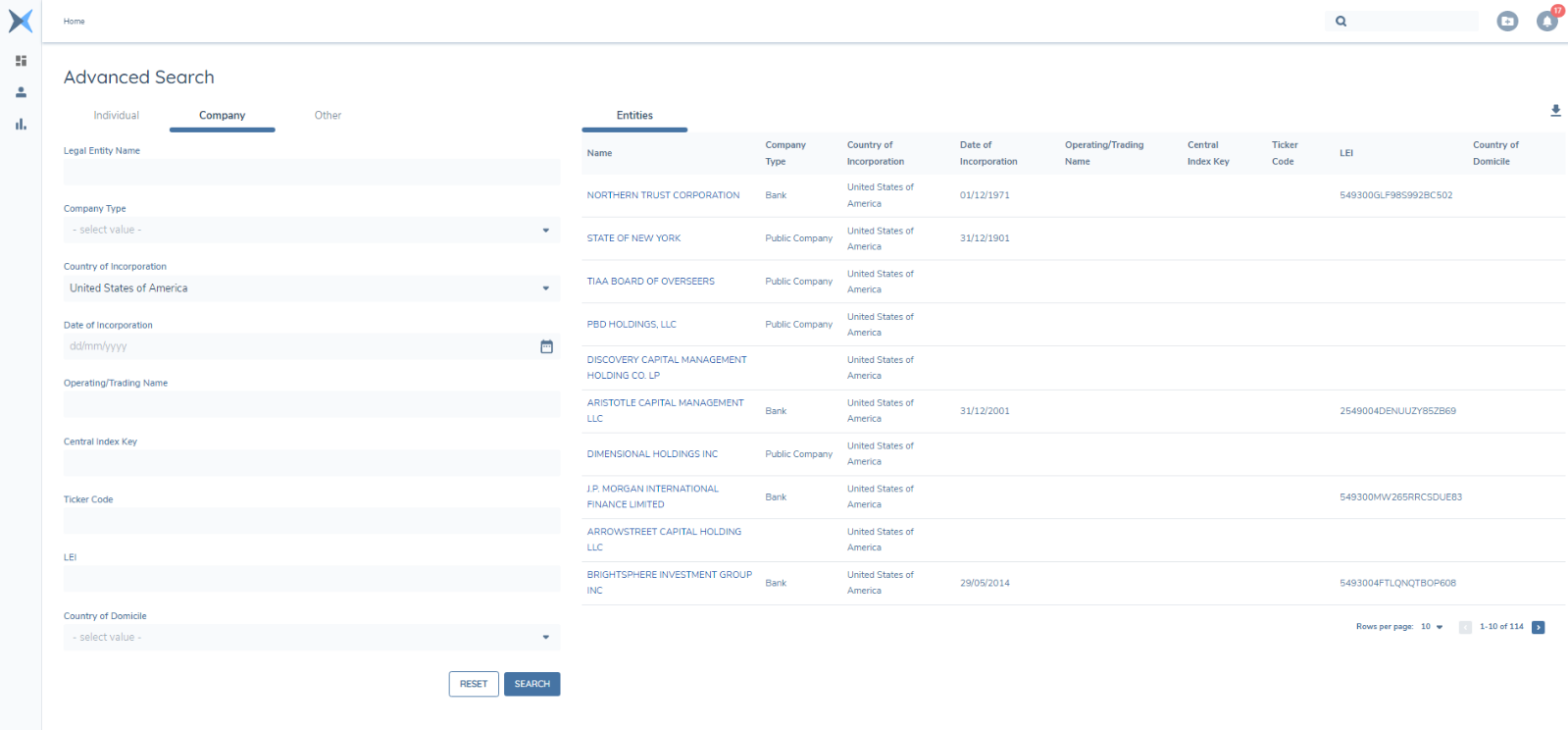This screenshot has height=730, width=1568.
Task: Open the Country of Incorporation dropdown
Action: (312, 288)
